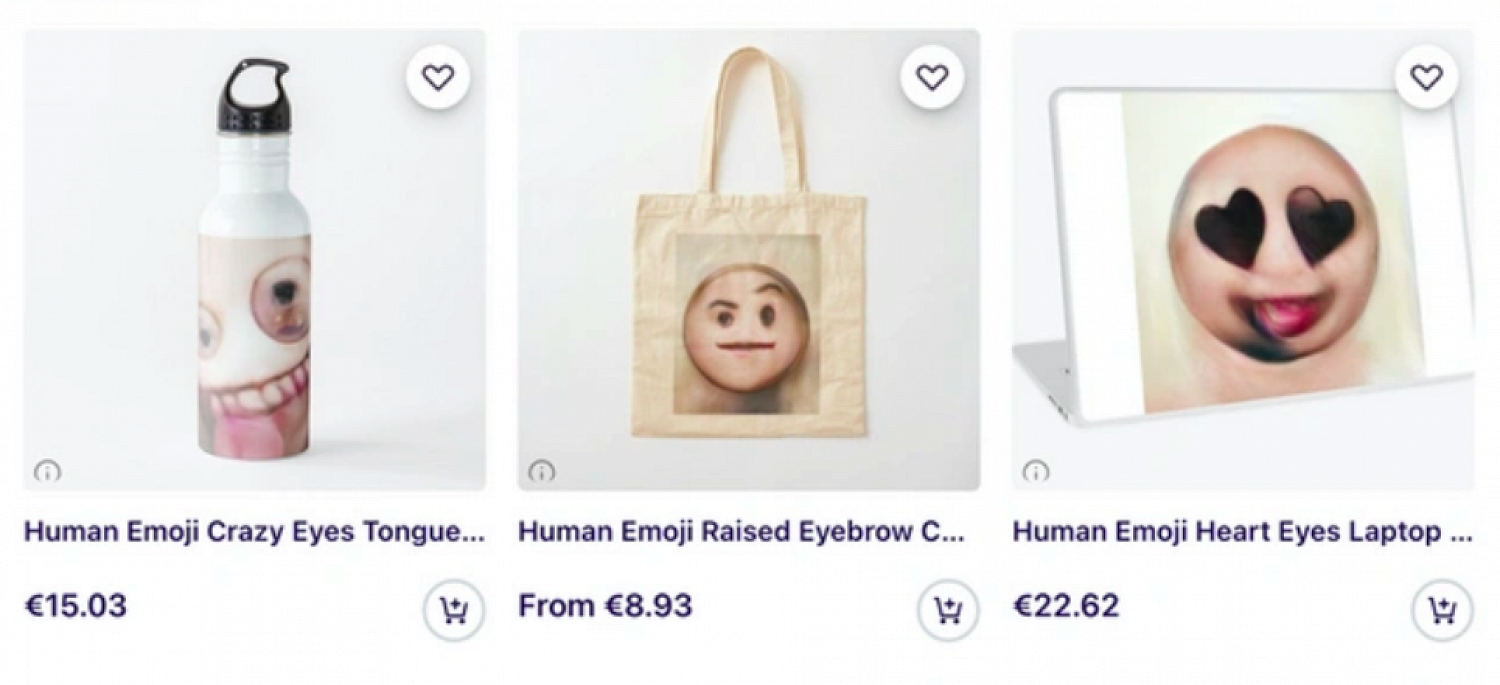
Task: Select the €15.03 price label
Action: [x=75, y=606]
